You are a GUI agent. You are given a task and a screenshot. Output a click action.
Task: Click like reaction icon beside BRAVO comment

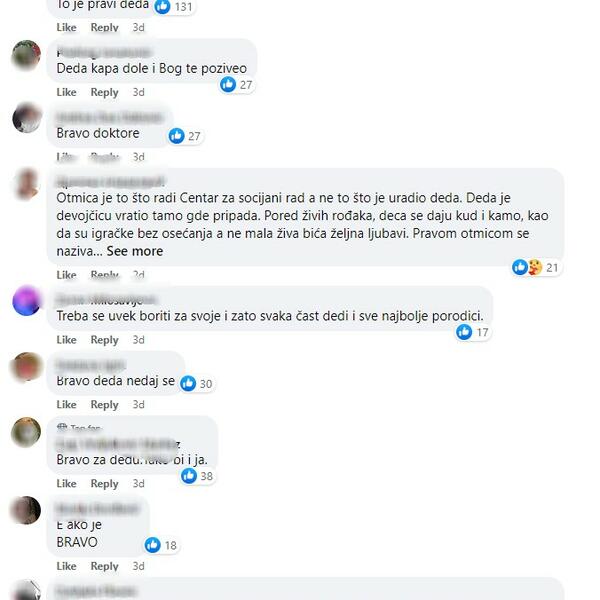click(153, 545)
